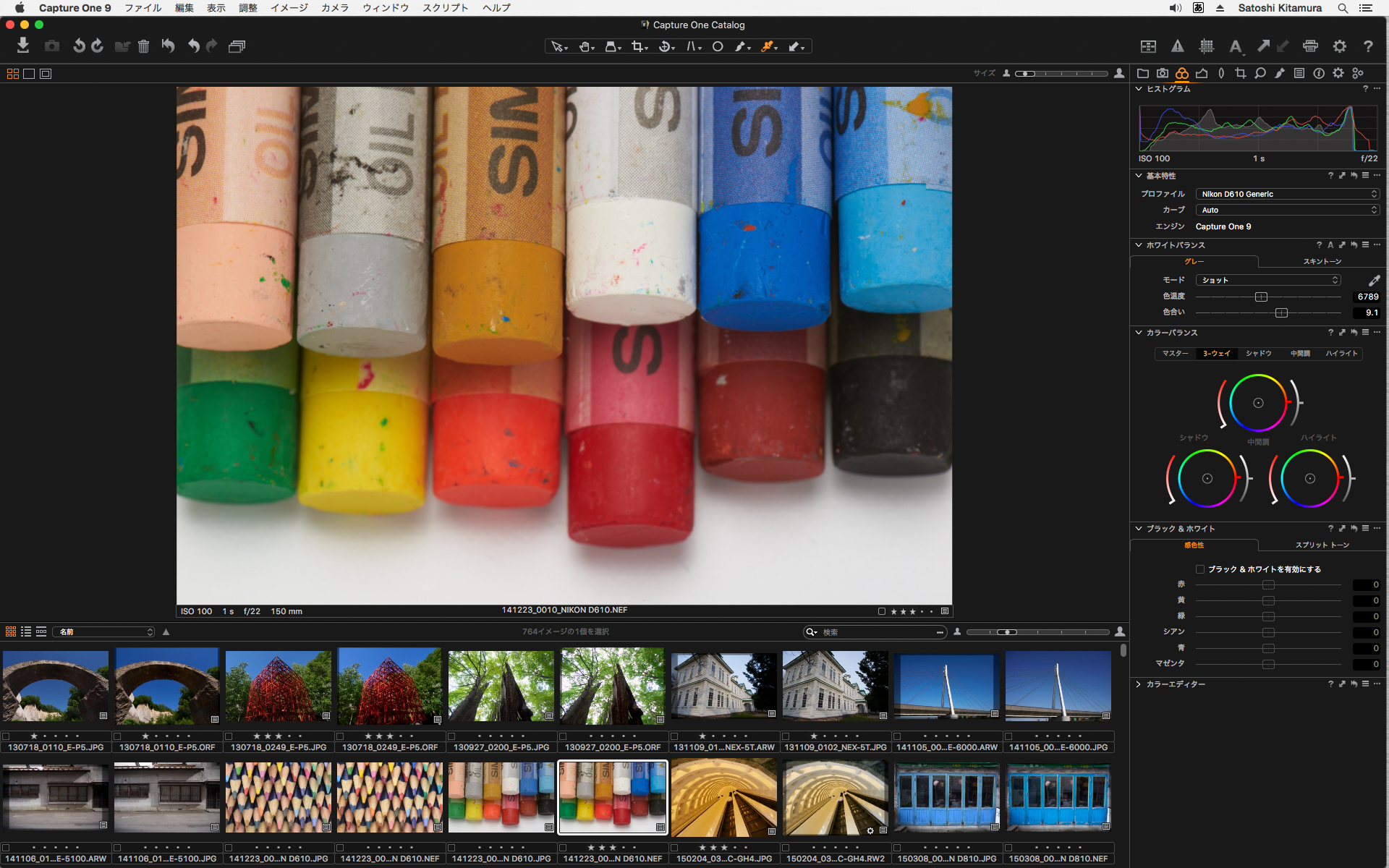The height and width of the screenshot is (868, 1389).
Task: Click the trash delete icon
Action: [143, 46]
